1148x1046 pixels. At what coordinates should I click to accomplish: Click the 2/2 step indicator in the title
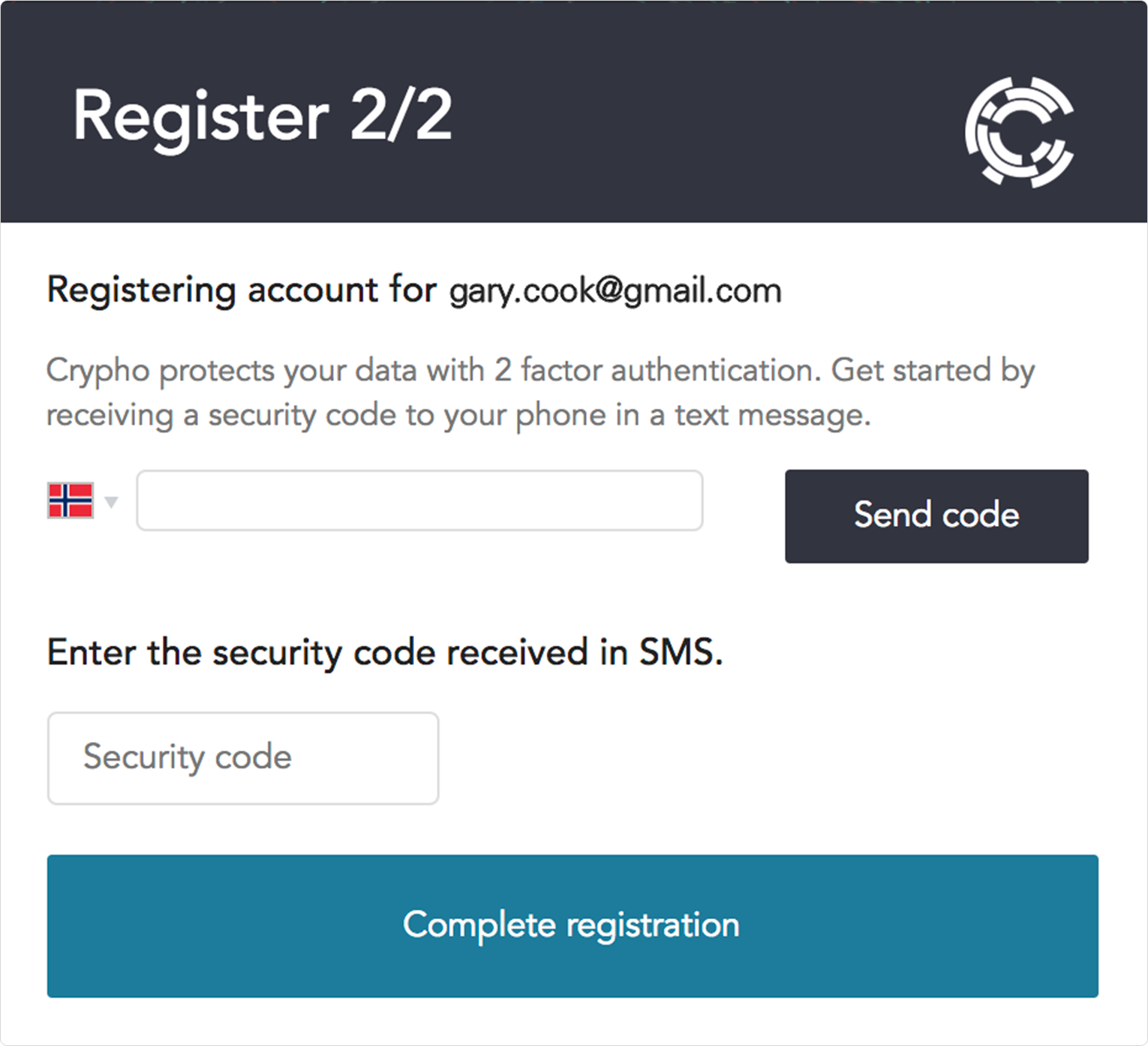[x=401, y=115]
